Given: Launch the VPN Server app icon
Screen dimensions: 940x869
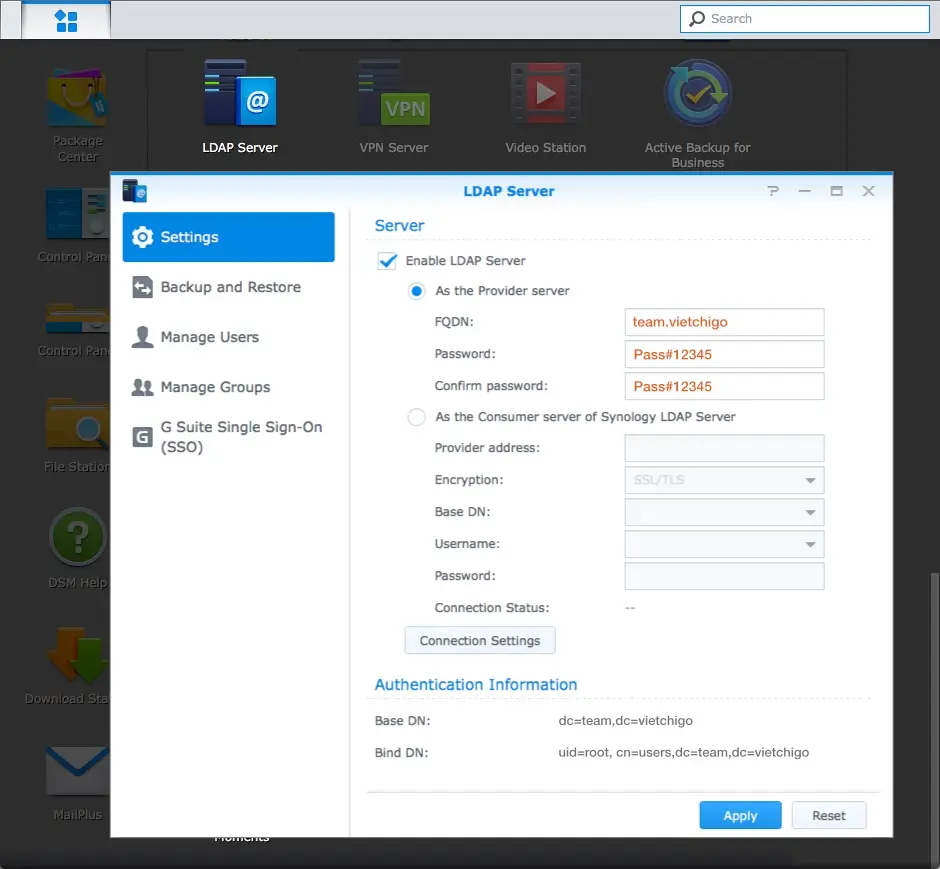Looking at the screenshot, I should click(394, 93).
